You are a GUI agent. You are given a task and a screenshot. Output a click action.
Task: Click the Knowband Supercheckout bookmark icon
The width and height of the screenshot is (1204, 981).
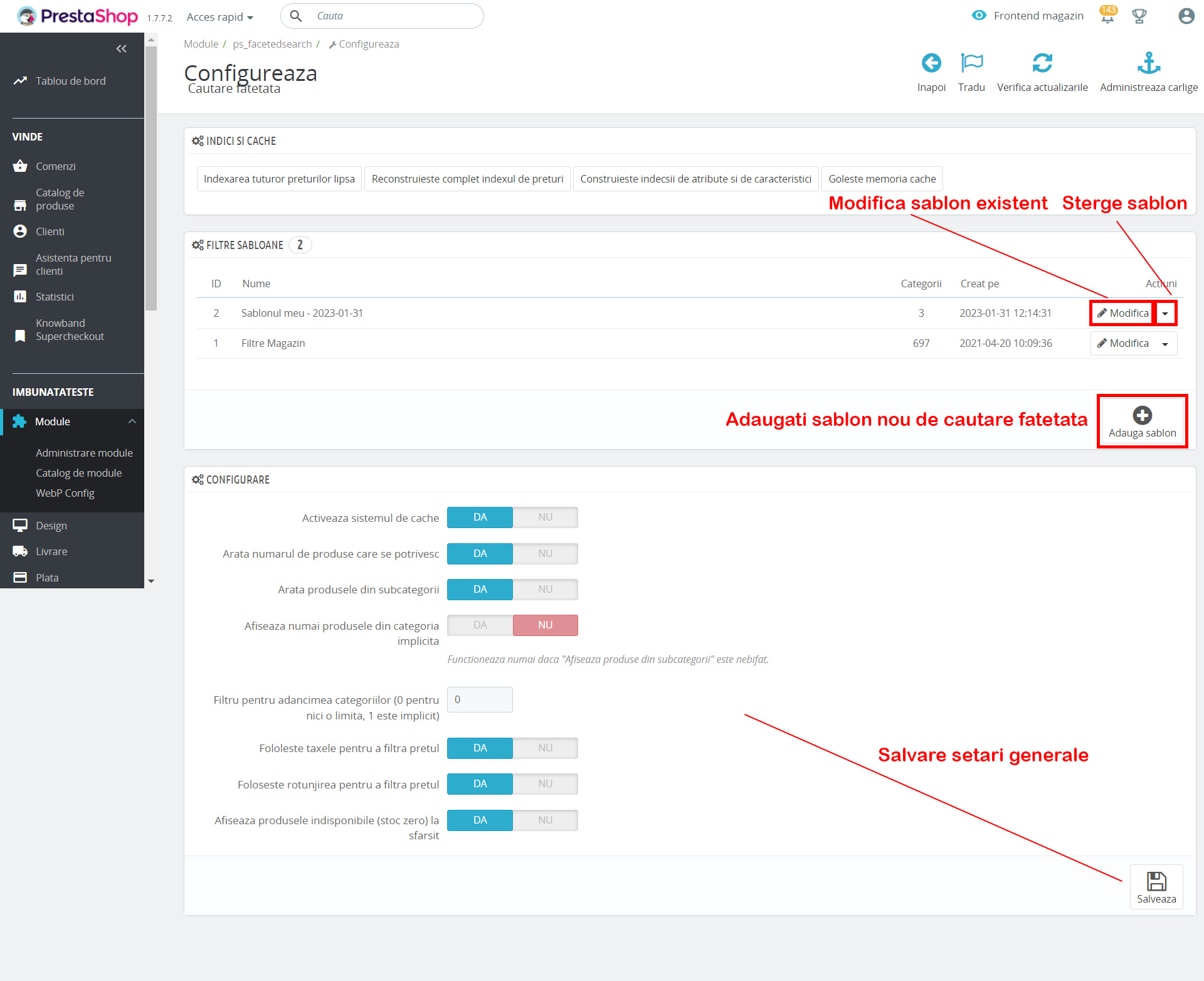pyautogui.click(x=20, y=336)
